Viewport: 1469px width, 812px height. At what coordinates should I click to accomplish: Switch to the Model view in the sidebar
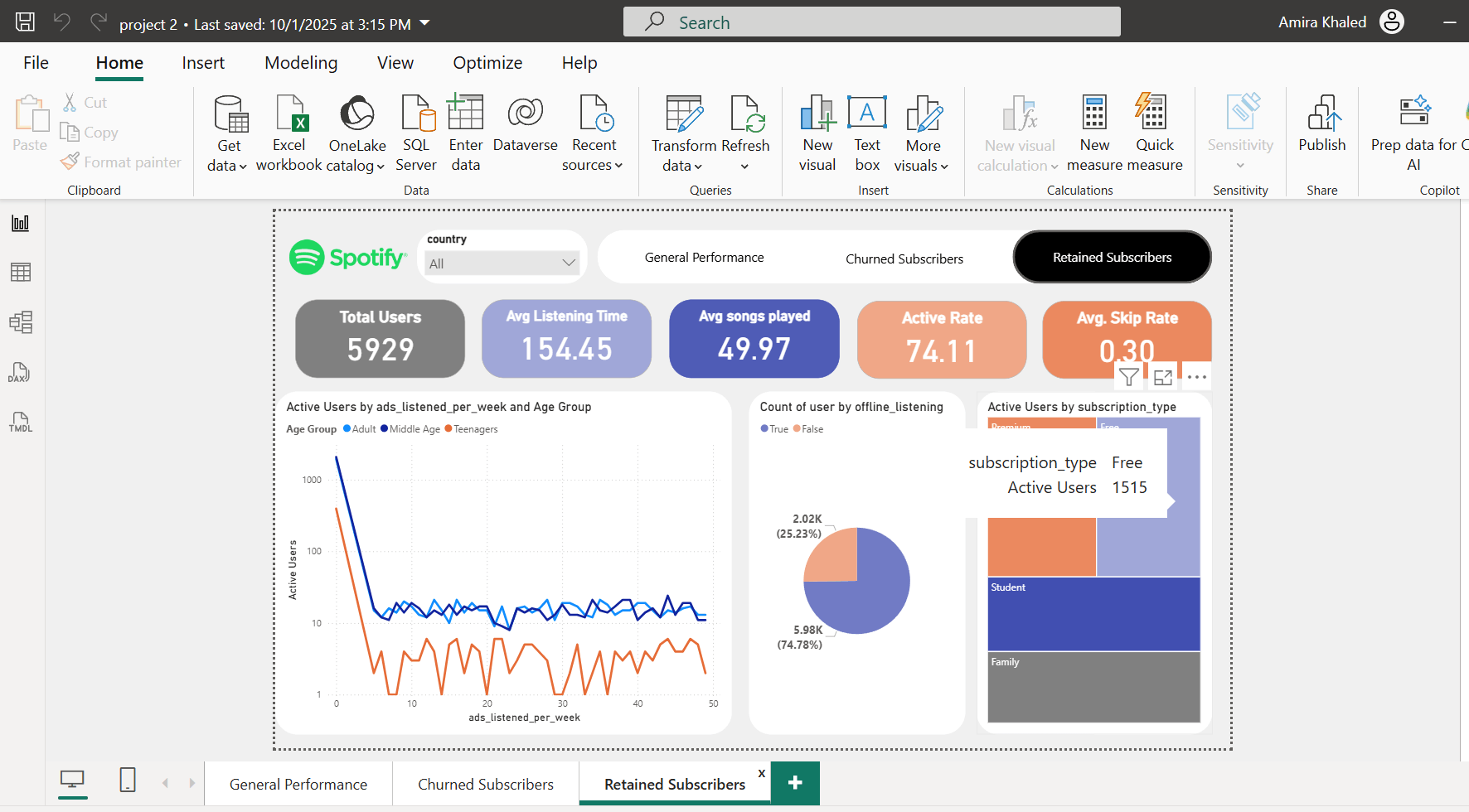click(x=20, y=322)
